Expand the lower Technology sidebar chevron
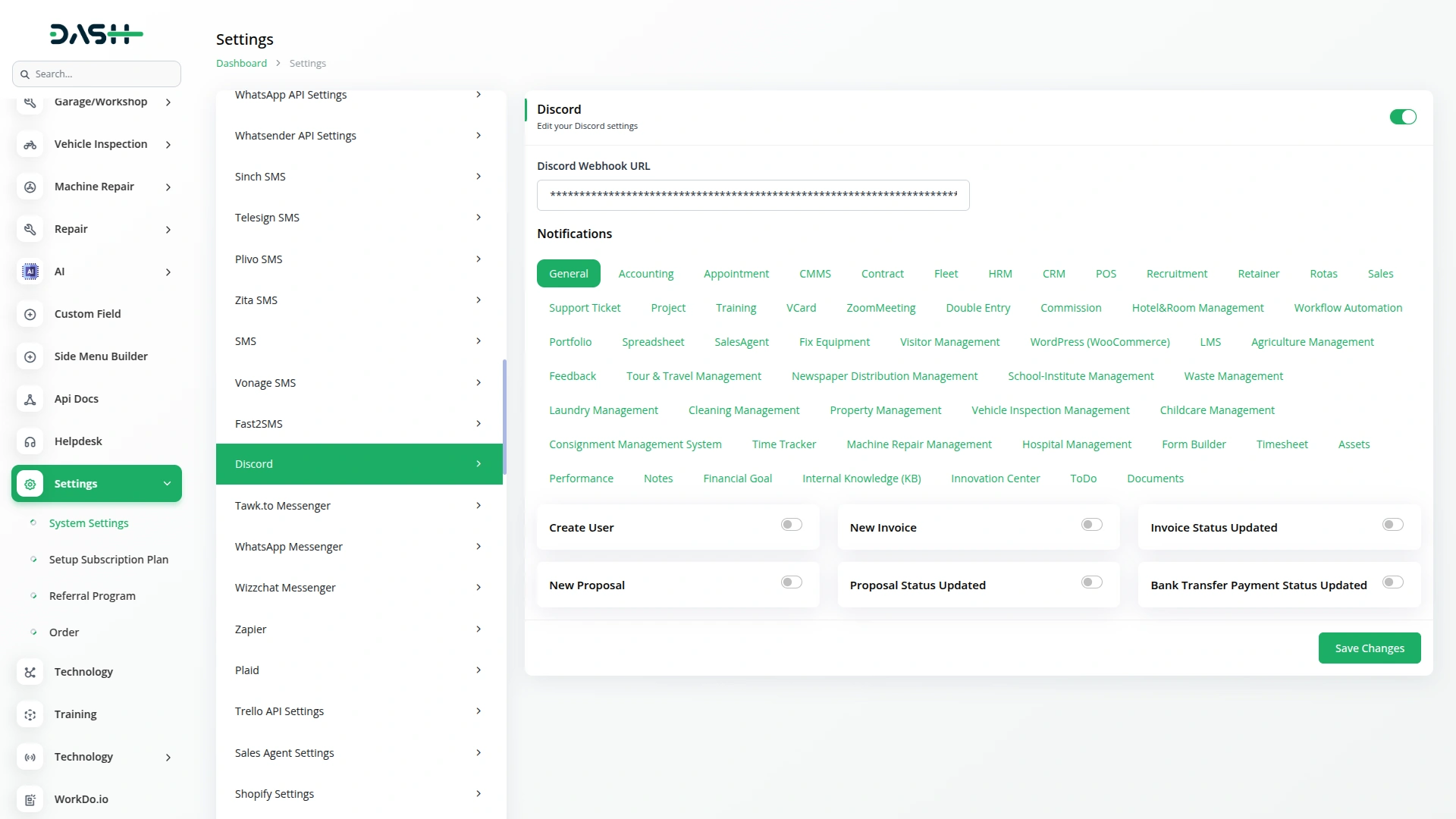Image resolution: width=1456 pixels, height=819 pixels. click(x=168, y=758)
